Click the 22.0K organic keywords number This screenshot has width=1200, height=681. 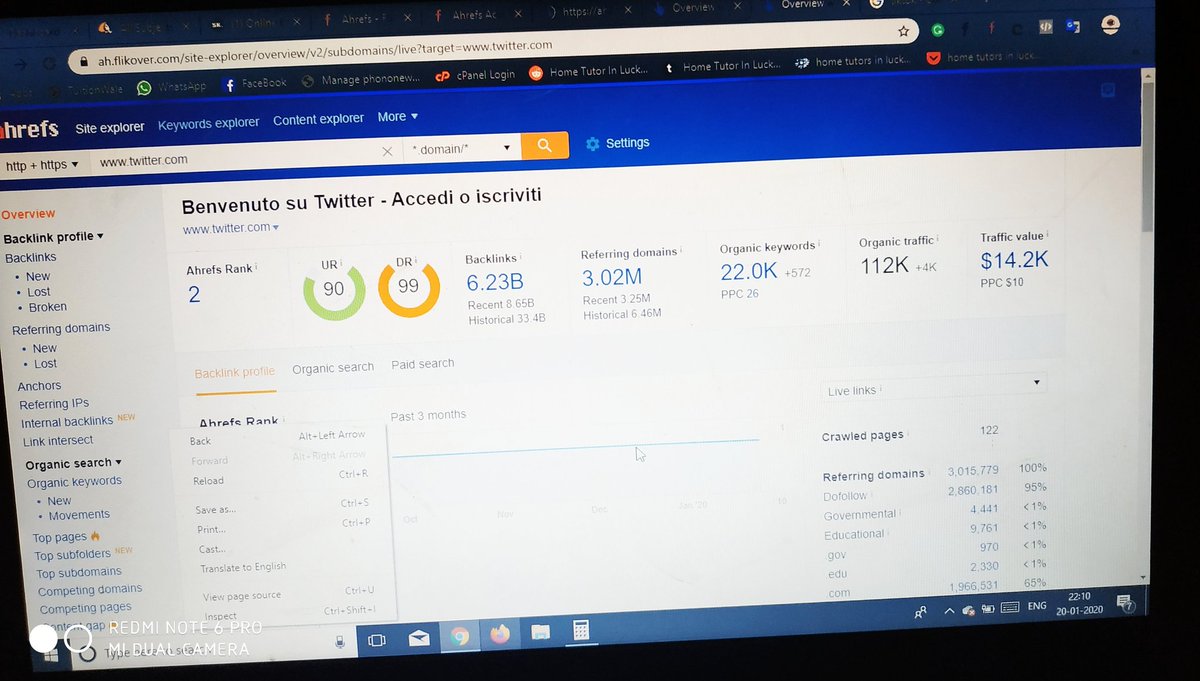[x=748, y=271]
